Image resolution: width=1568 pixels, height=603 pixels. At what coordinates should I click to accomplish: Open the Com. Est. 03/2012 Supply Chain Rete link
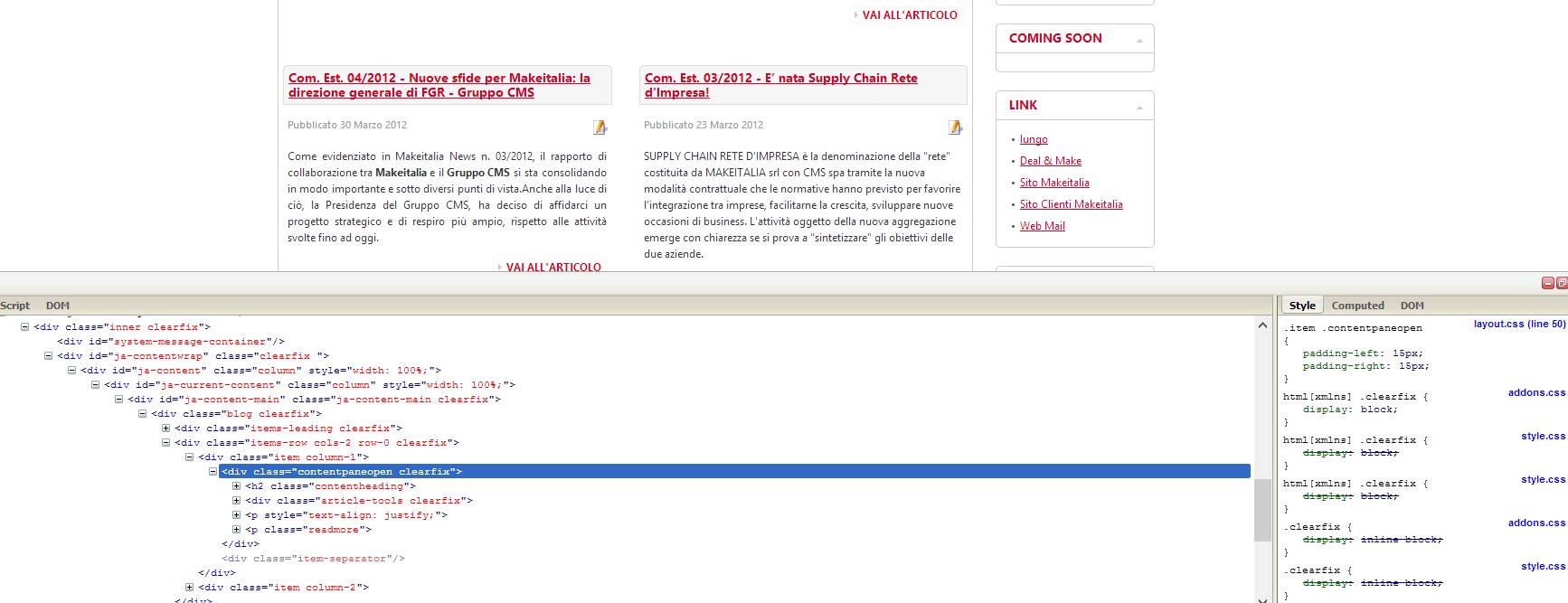[x=780, y=85]
